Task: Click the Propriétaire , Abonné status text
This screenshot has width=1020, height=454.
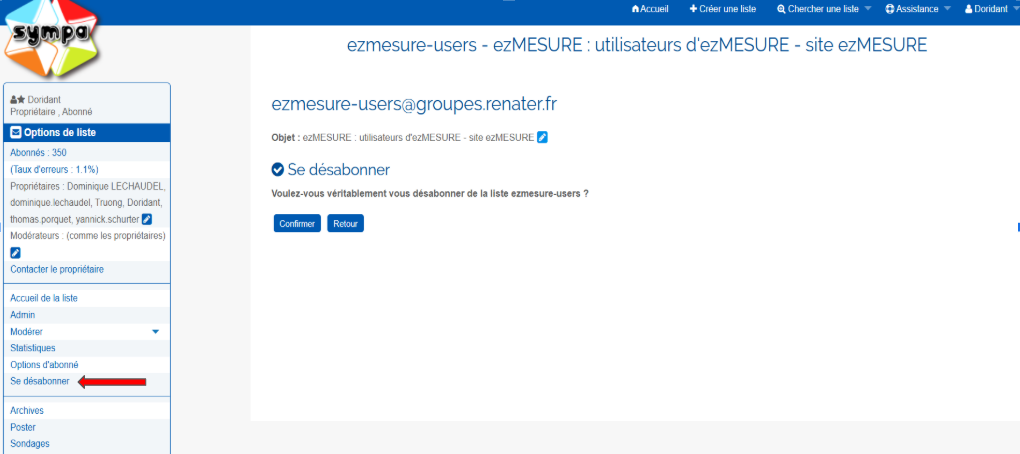Action: click(51, 112)
